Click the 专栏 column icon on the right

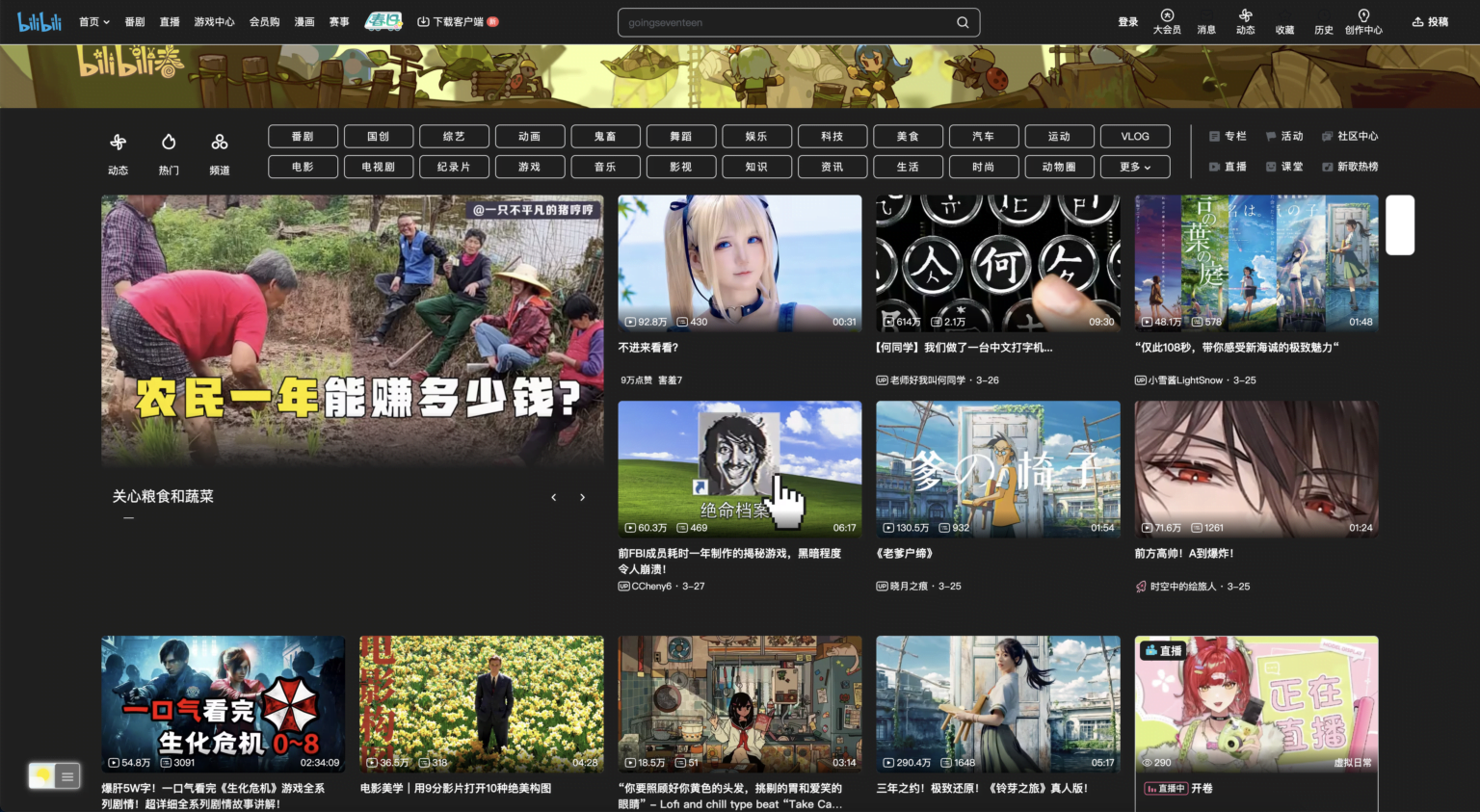1228,136
